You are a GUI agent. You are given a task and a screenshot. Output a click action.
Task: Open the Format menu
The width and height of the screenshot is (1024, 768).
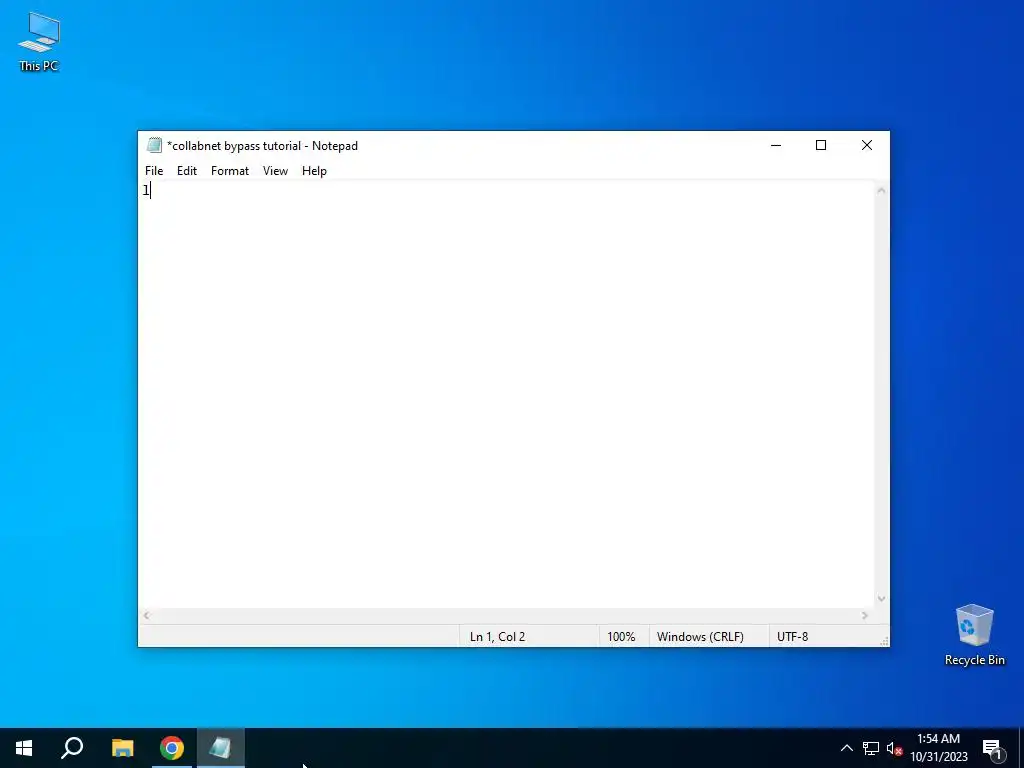pos(230,170)
